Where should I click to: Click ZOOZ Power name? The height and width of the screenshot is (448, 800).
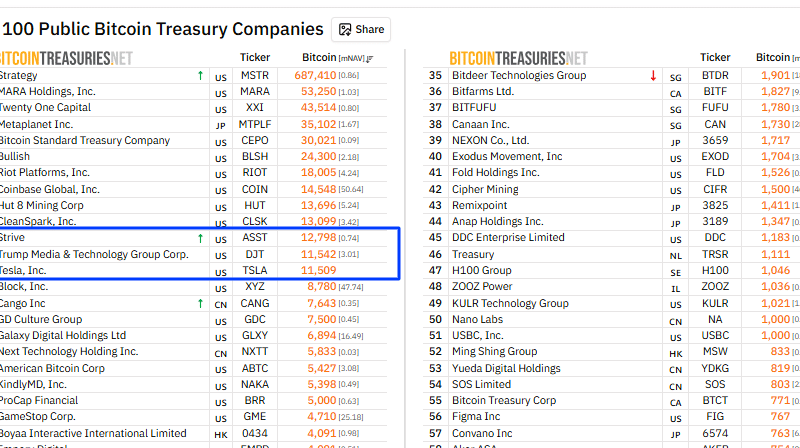[482, 286]
